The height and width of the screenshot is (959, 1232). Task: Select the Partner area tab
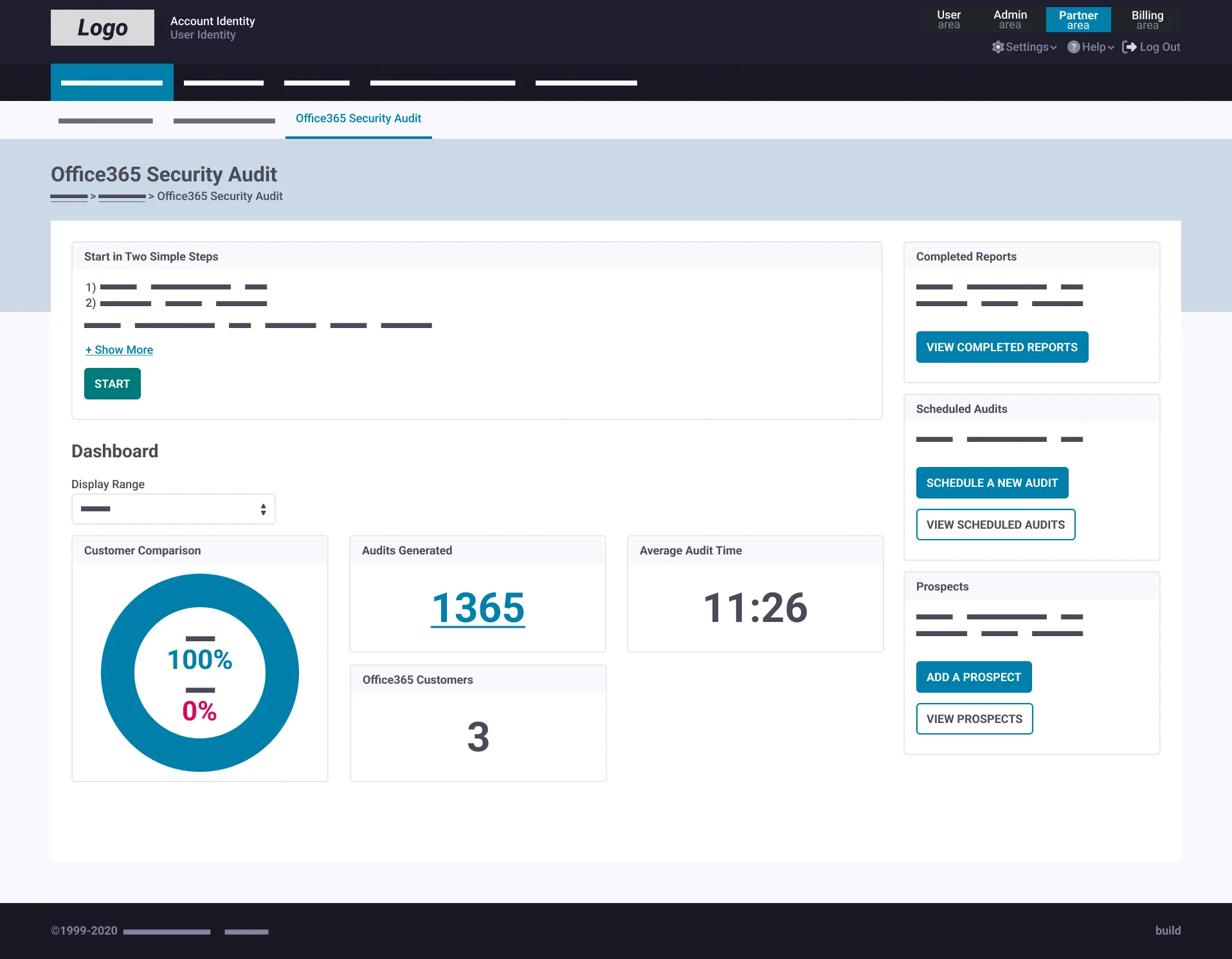click(1078, 19)
